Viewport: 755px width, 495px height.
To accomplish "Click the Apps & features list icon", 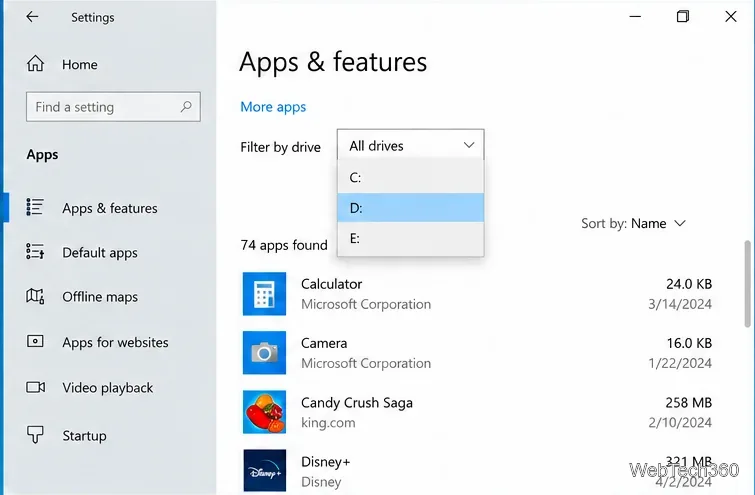I will pyautogui.click(x=35, y=207).
